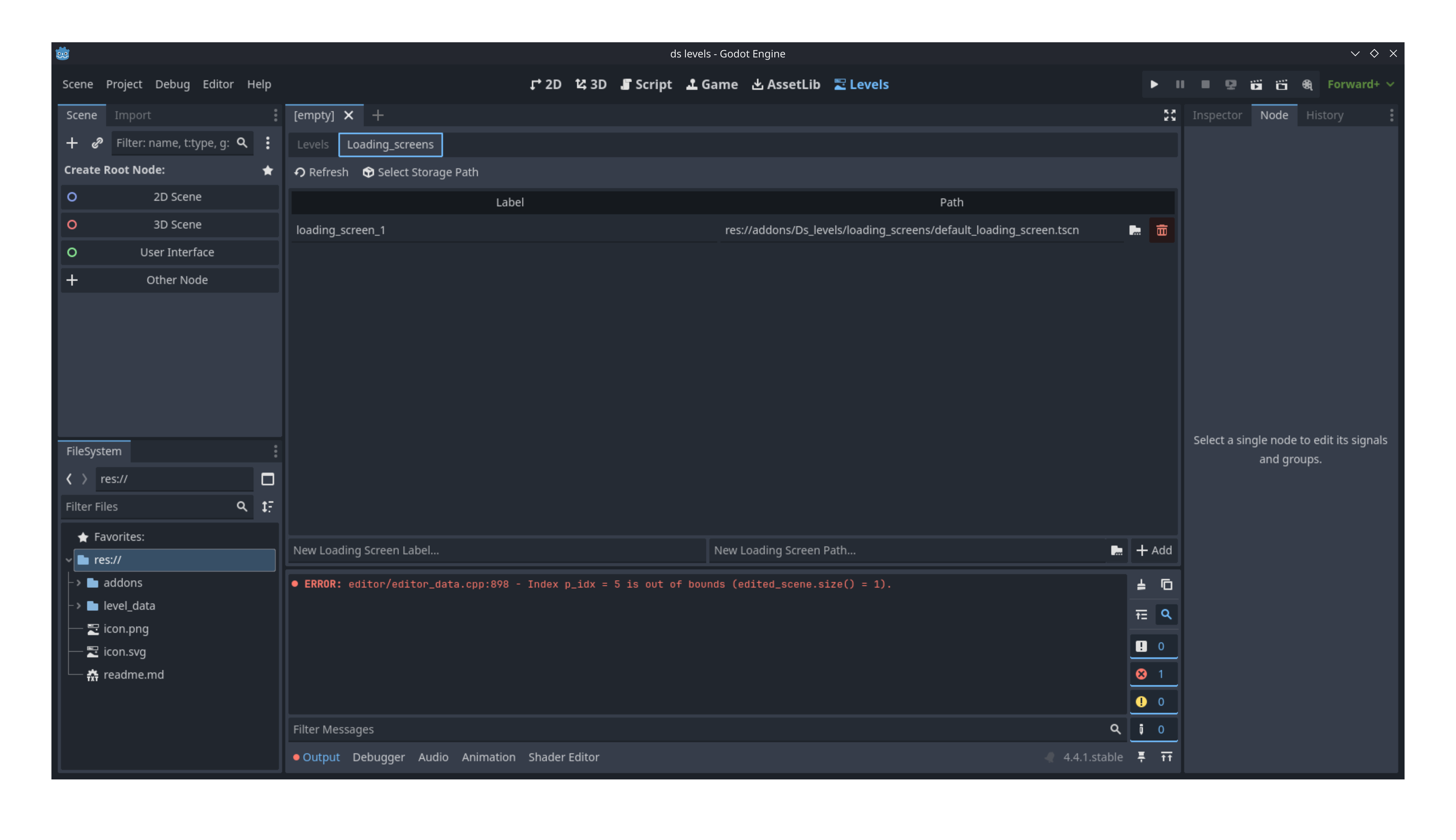This screenshot has height=840, width=1456.
Task: Toggle the FileSystem split mode icon
Action: pos(267,479)
